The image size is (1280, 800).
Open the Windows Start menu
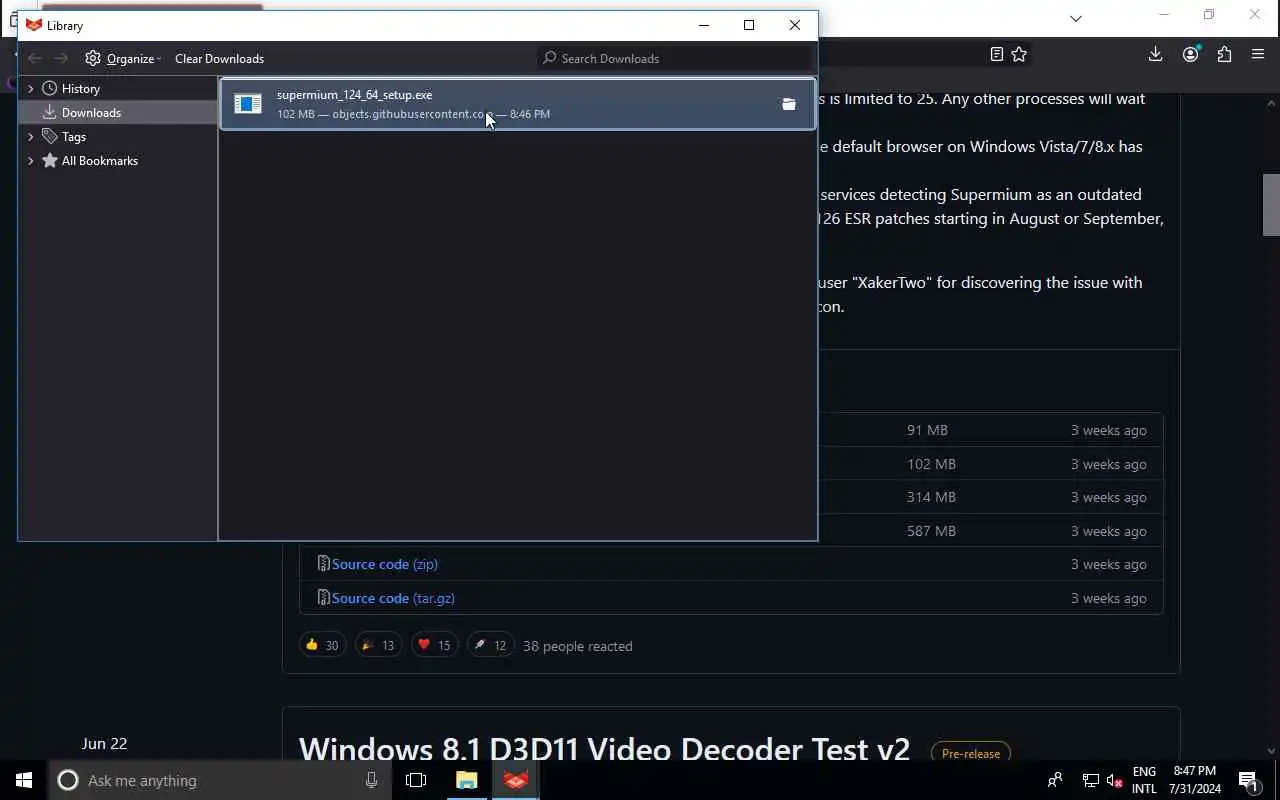pyautogui.click(x=24, y=780)
